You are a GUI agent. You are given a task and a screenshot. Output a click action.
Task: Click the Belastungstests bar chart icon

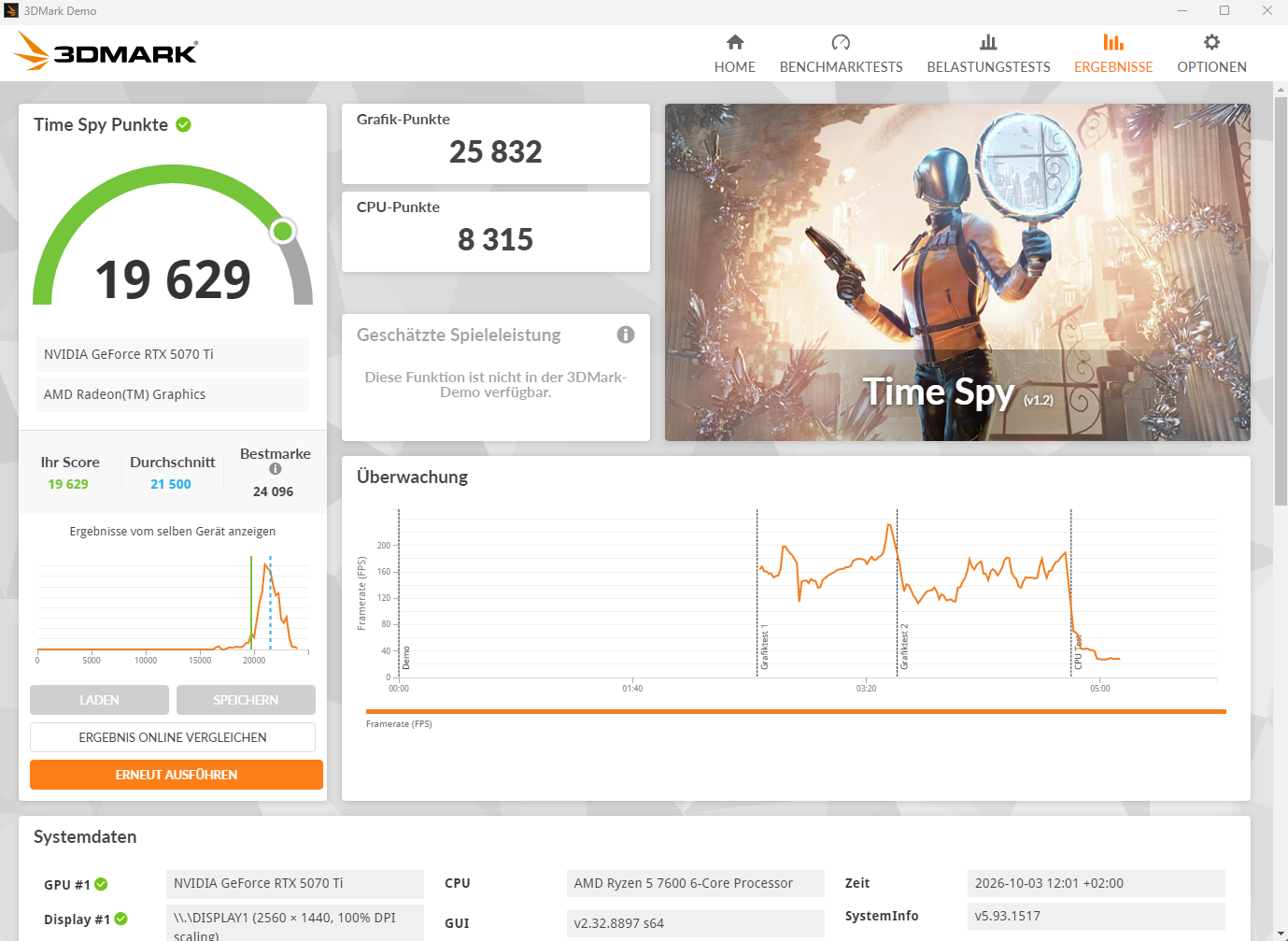tap(988, 42)
